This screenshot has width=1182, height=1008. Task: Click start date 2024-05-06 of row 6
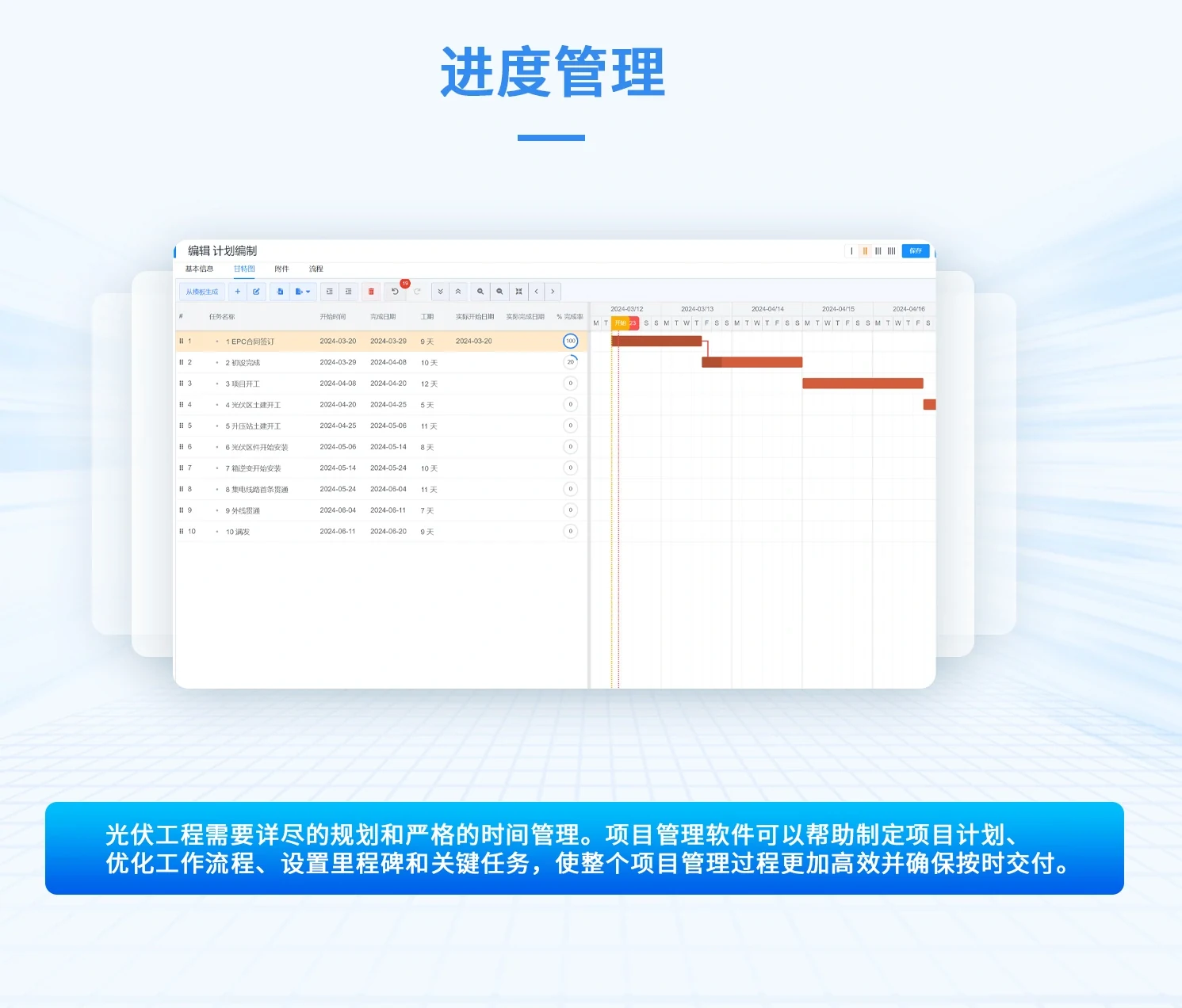[x=338, y=447]
